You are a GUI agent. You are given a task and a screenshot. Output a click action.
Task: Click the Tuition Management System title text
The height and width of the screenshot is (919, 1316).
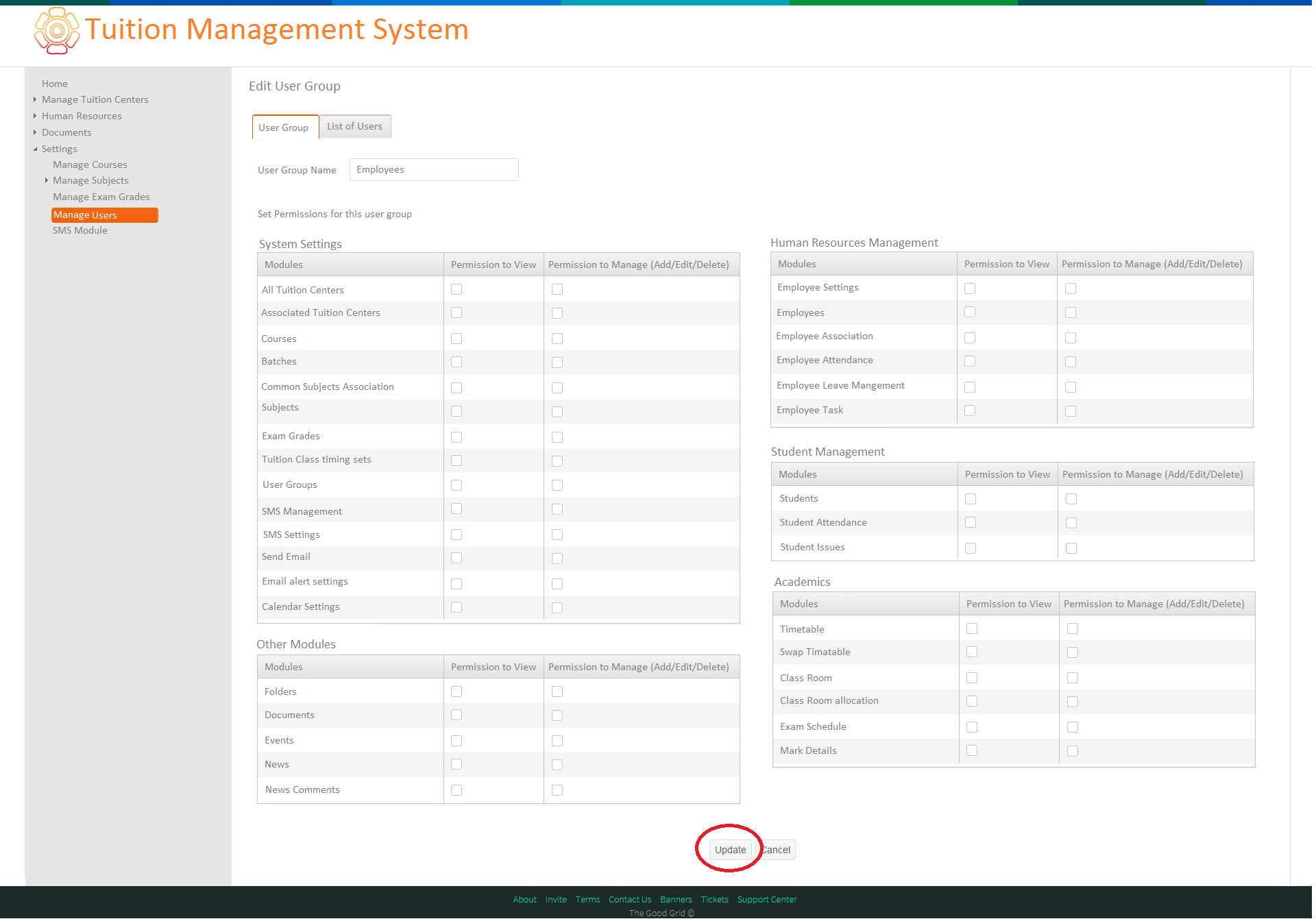tap(277, 30)
